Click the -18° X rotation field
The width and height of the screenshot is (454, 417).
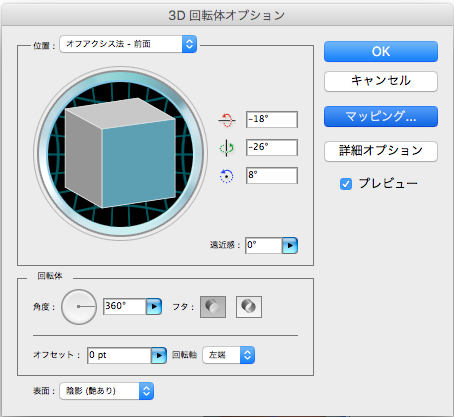tap(272, 119)
